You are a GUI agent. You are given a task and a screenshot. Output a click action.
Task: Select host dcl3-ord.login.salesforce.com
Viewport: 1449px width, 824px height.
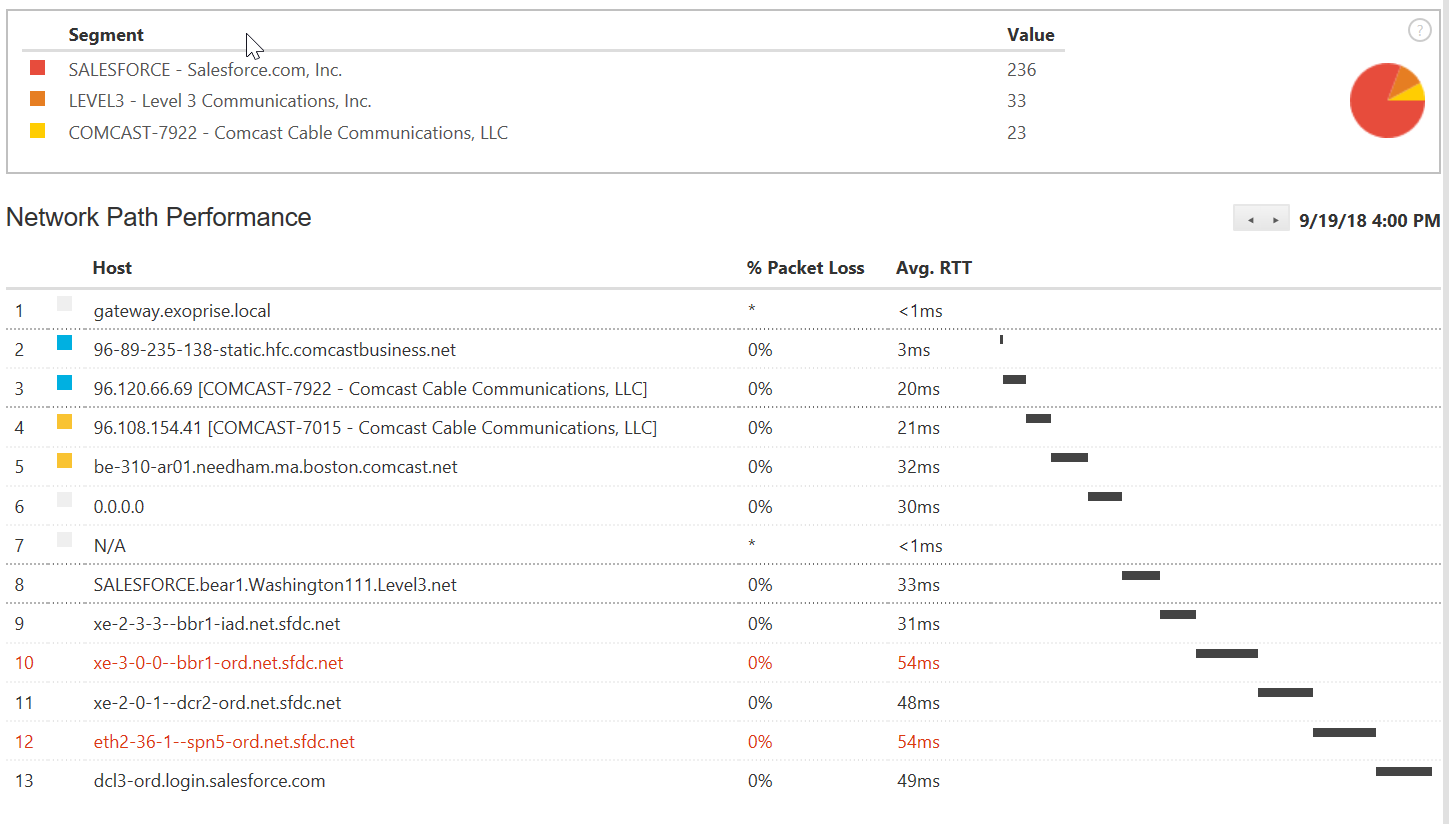(x=209, y=781)
